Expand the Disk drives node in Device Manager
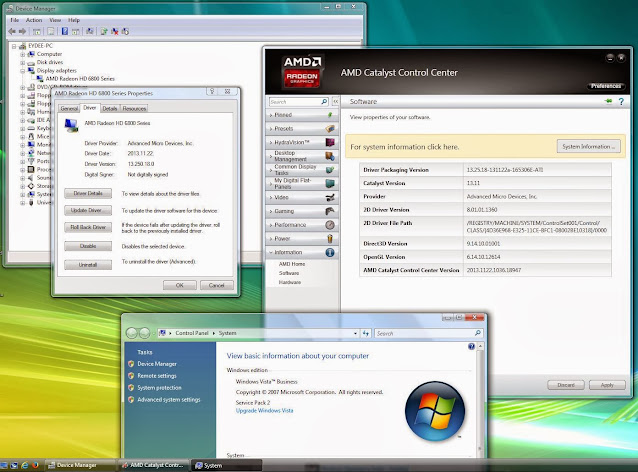 point(23,62)
